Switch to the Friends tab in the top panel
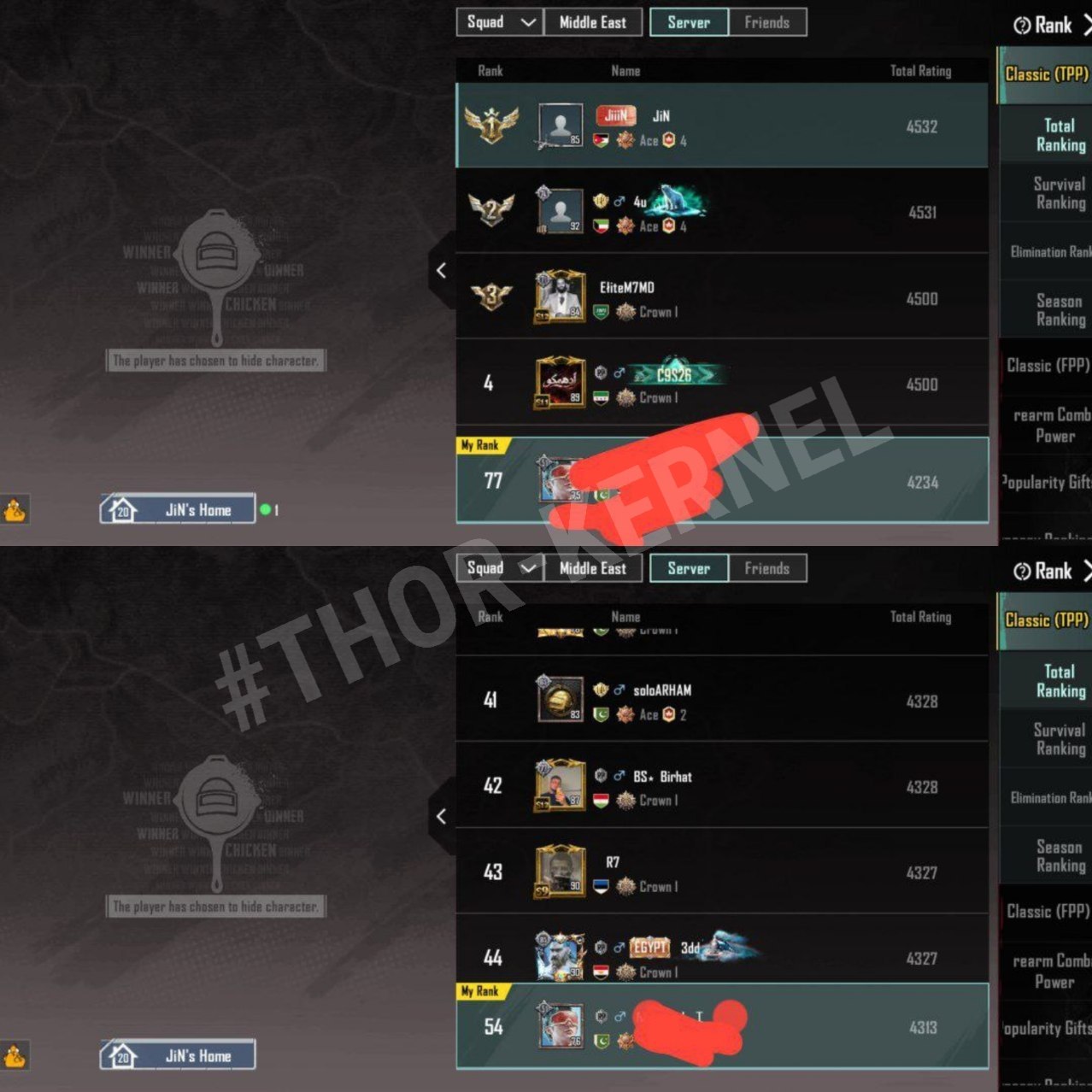Screen dimensions: 1092x1092 pos(767,22)
